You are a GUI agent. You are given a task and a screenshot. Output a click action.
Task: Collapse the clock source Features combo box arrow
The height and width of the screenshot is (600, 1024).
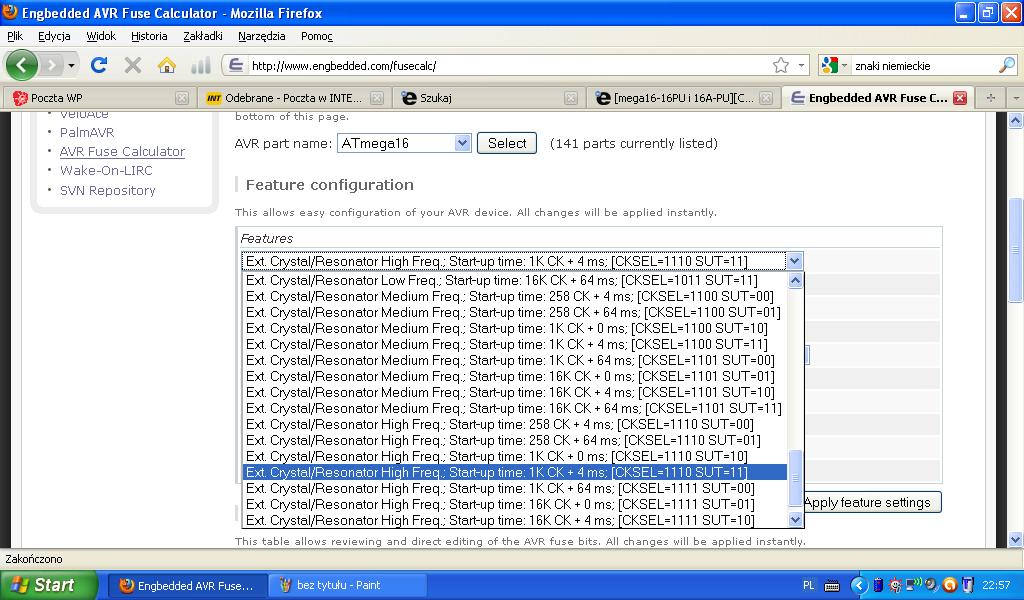[794, 261]
